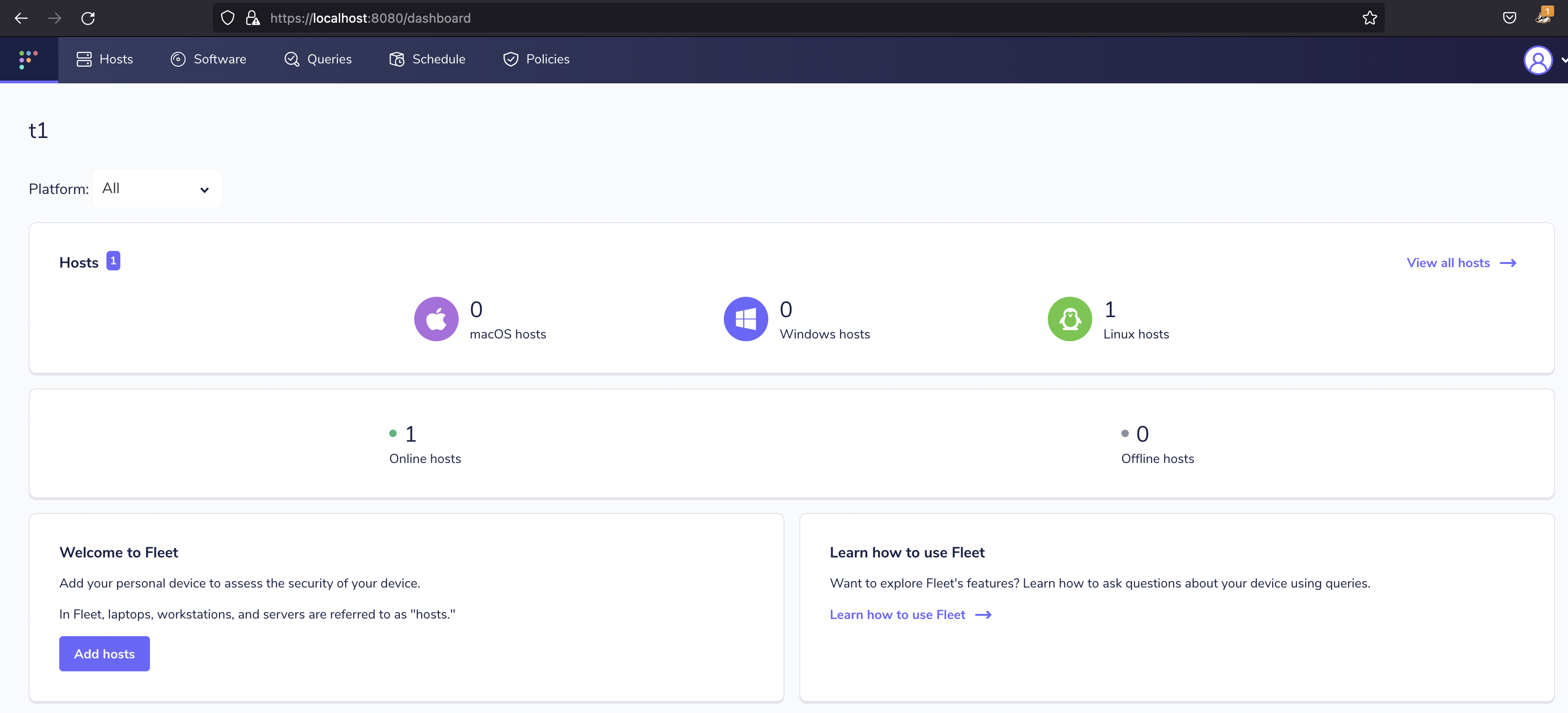Click the t1 team title
The image size is (1568, 713).
coord(38,130)
